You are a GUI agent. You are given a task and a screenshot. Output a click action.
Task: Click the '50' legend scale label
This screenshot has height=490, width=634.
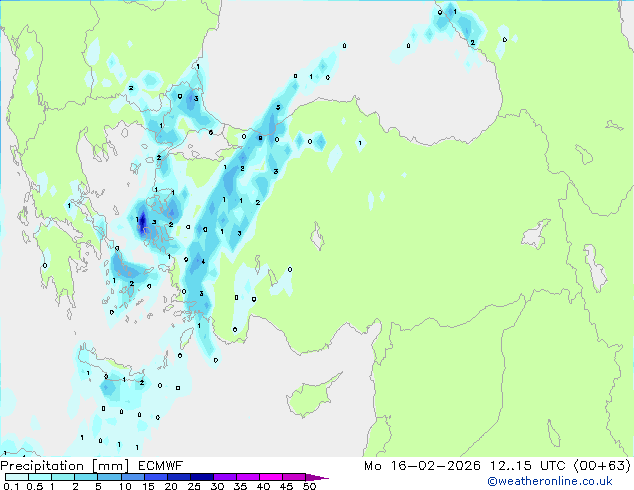click(x=310, y=486)
